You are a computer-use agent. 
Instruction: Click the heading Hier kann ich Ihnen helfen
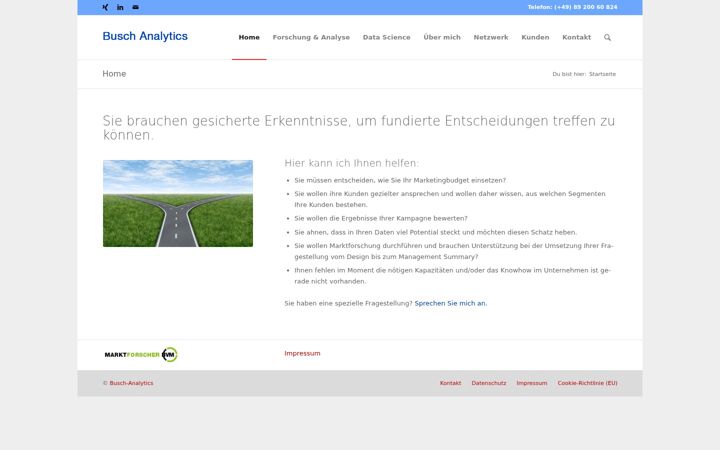tap(351, 163)
